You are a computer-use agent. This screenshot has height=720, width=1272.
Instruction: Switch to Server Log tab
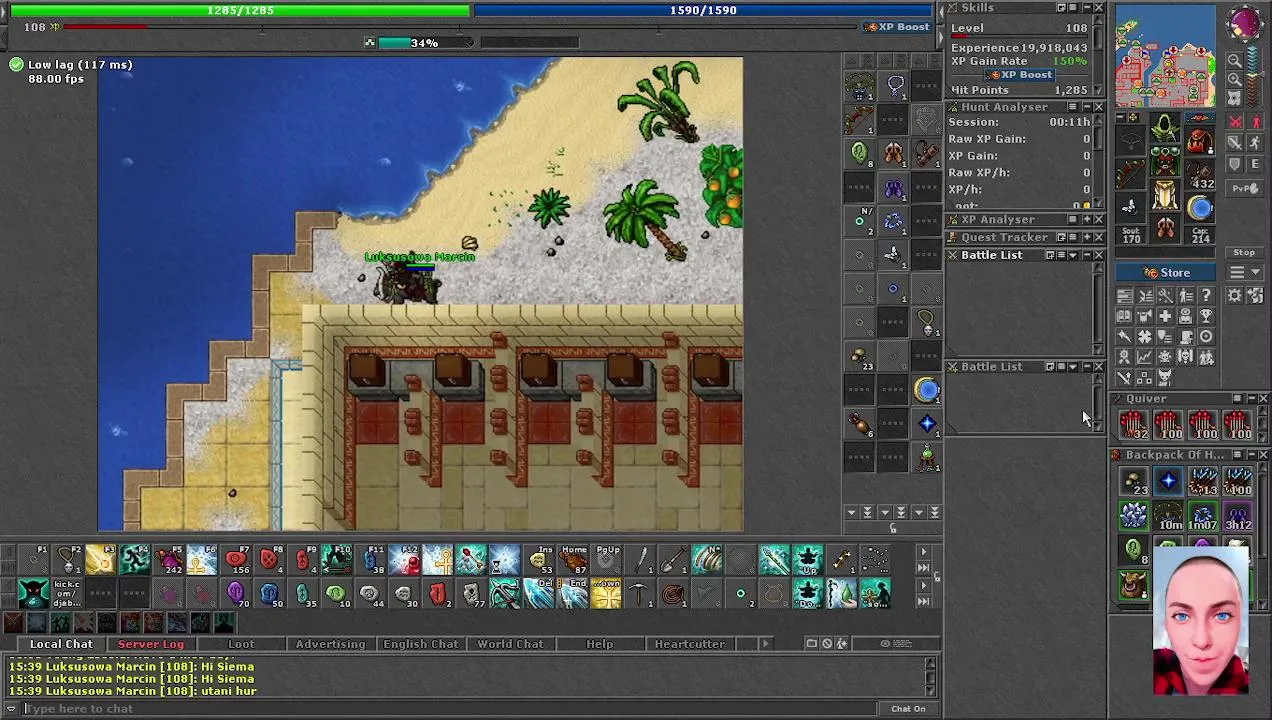click(x=151, y=644)
